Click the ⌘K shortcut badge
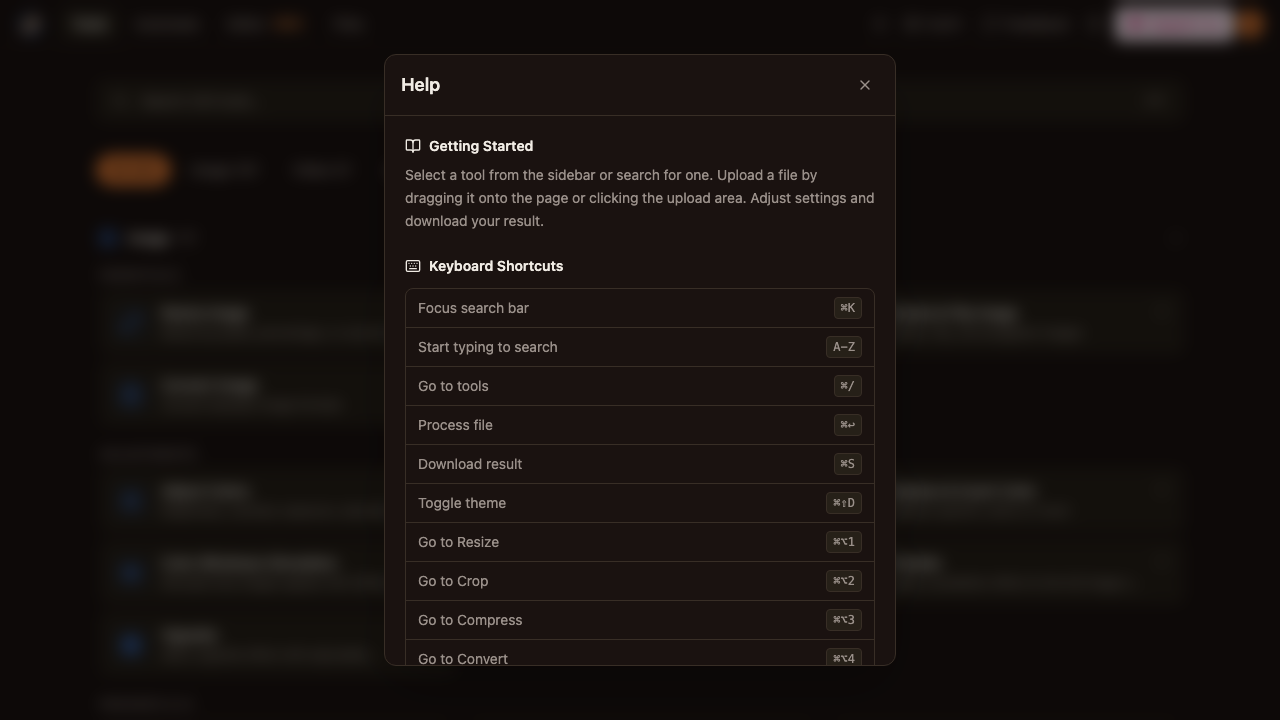The image size is (1280, 720). [848, 308]
